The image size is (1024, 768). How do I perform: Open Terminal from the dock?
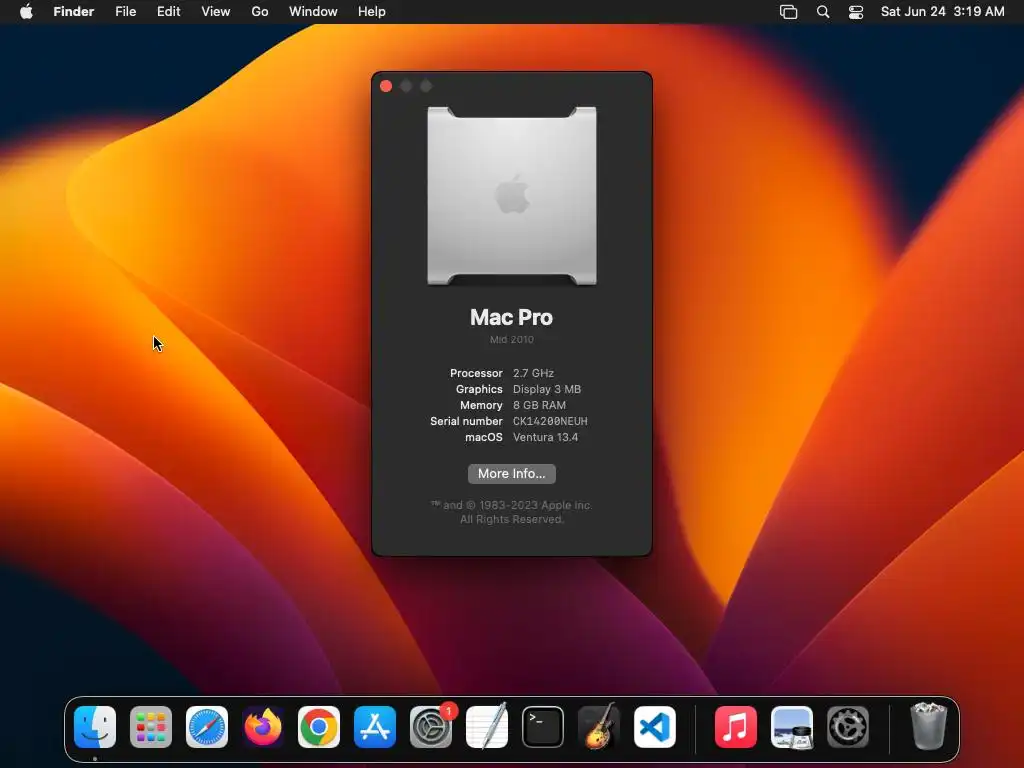click(543, 727)
